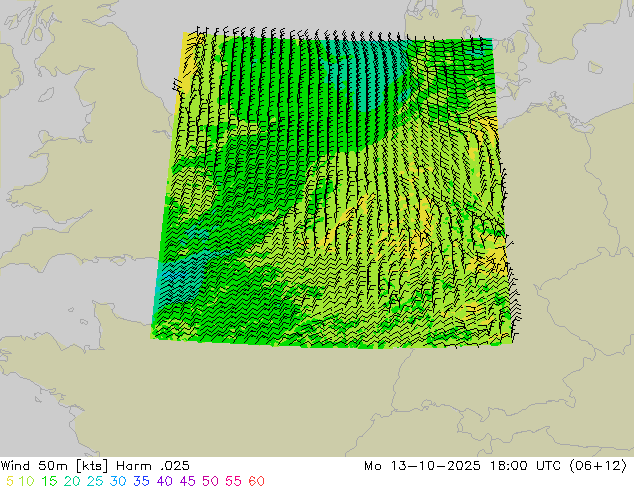Click the 'Wind 50m [kts] Harm .025' title
This screenshot has width=634, height=490.
pos(95,466)
